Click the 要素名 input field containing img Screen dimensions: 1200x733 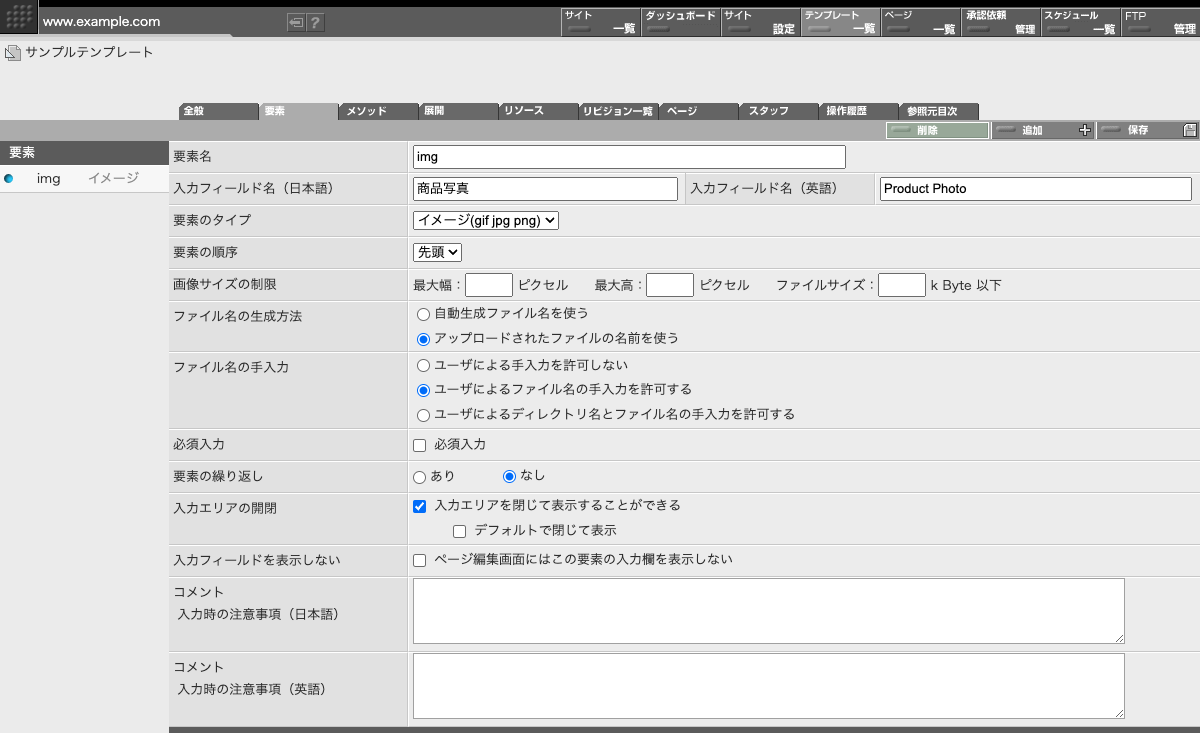tap(626, 156)
